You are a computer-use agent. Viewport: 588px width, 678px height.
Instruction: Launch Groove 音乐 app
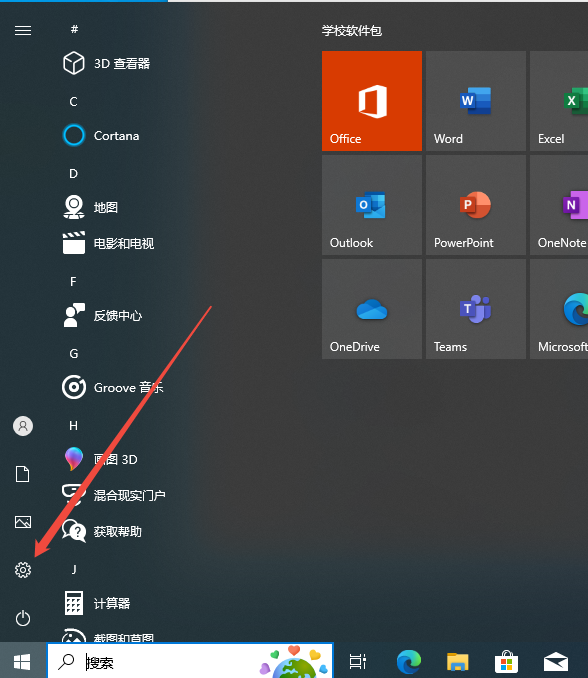coord(113,387)
